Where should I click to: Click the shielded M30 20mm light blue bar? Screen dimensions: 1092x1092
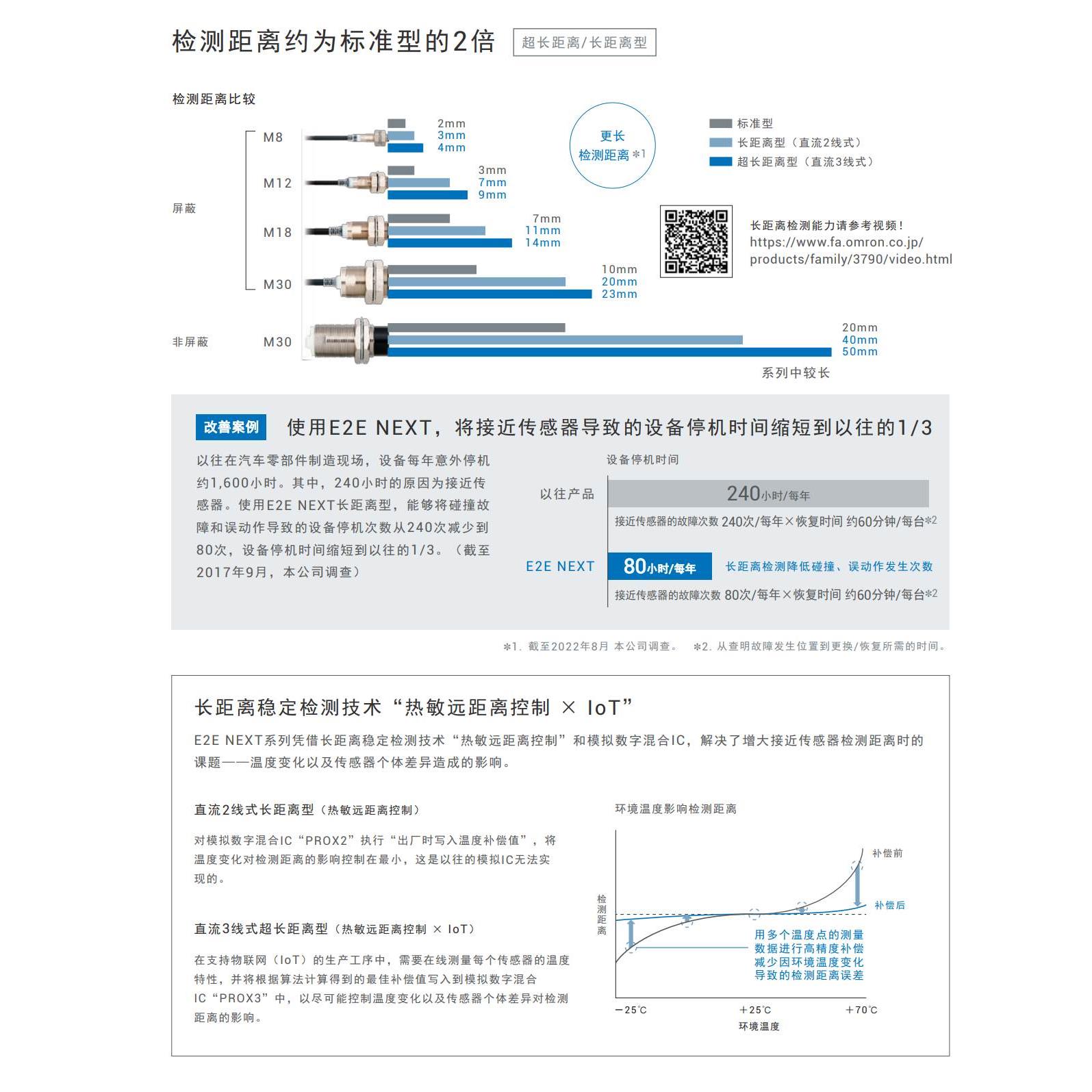[477, 282]
